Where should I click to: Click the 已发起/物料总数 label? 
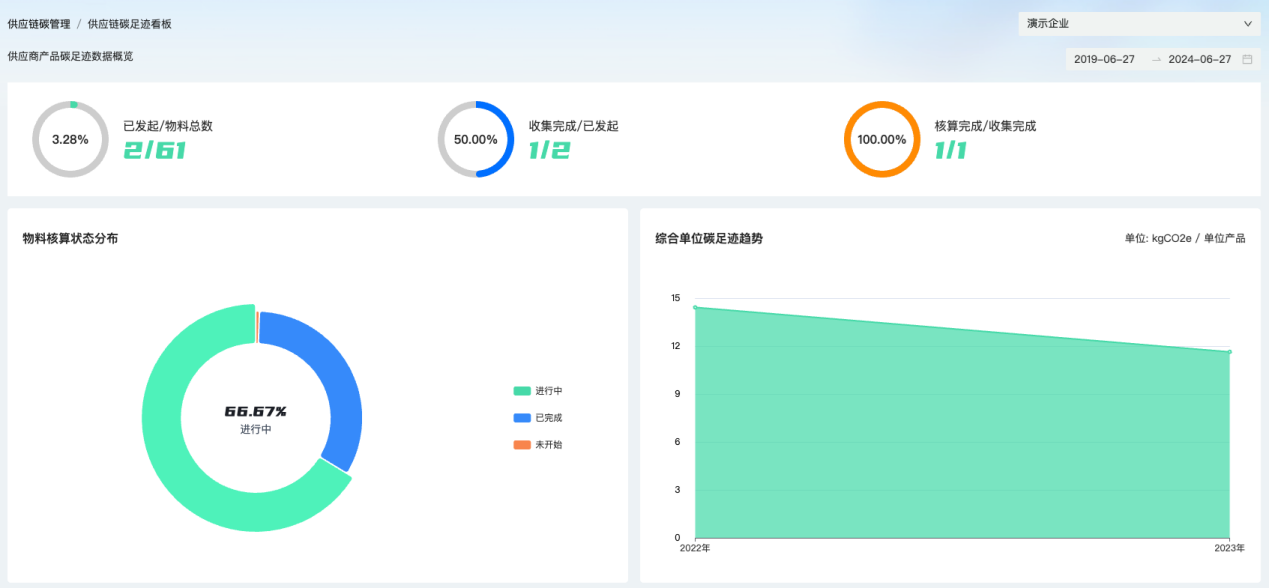(x=168, y=126)
